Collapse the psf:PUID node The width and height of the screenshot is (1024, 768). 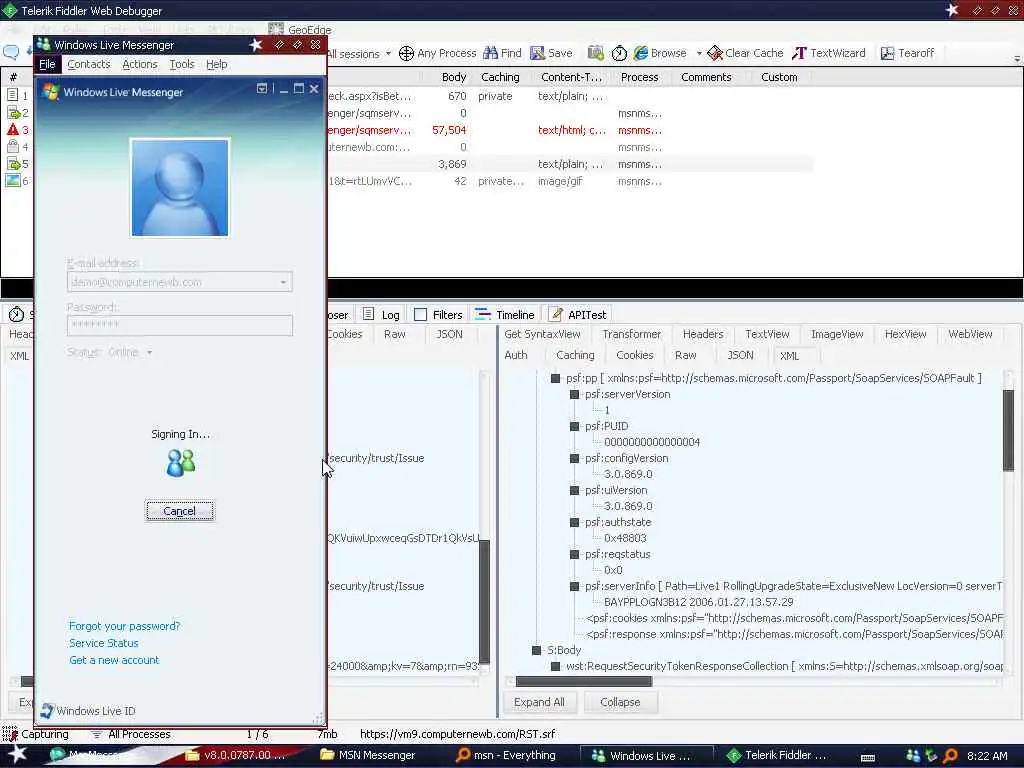tap(575, 426)
